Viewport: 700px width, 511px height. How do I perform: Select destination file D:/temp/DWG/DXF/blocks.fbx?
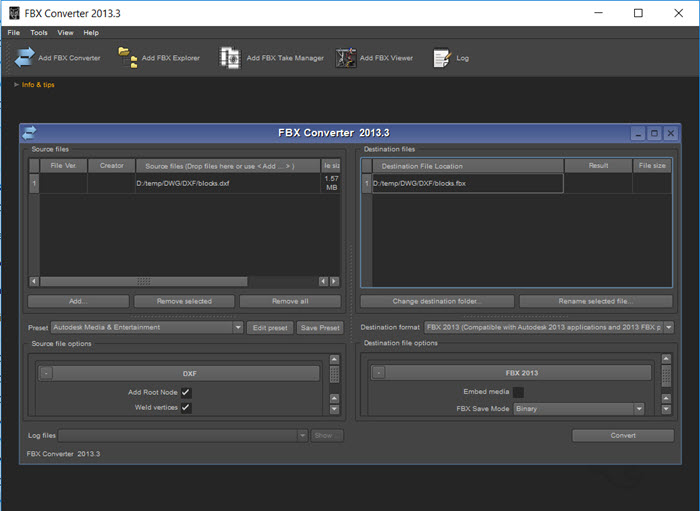[x=467, y=183]
